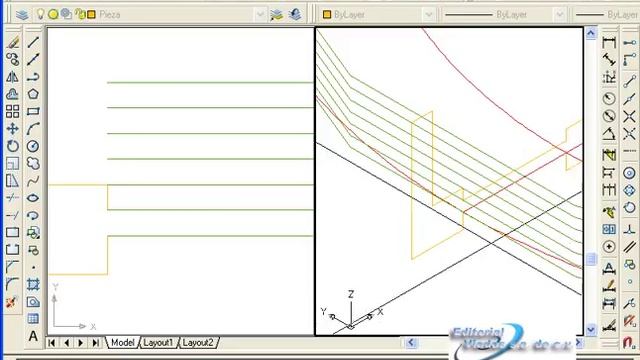Select the Polyline tool
The height and width of the screenshot is (360, 640).
pos(33,77)
